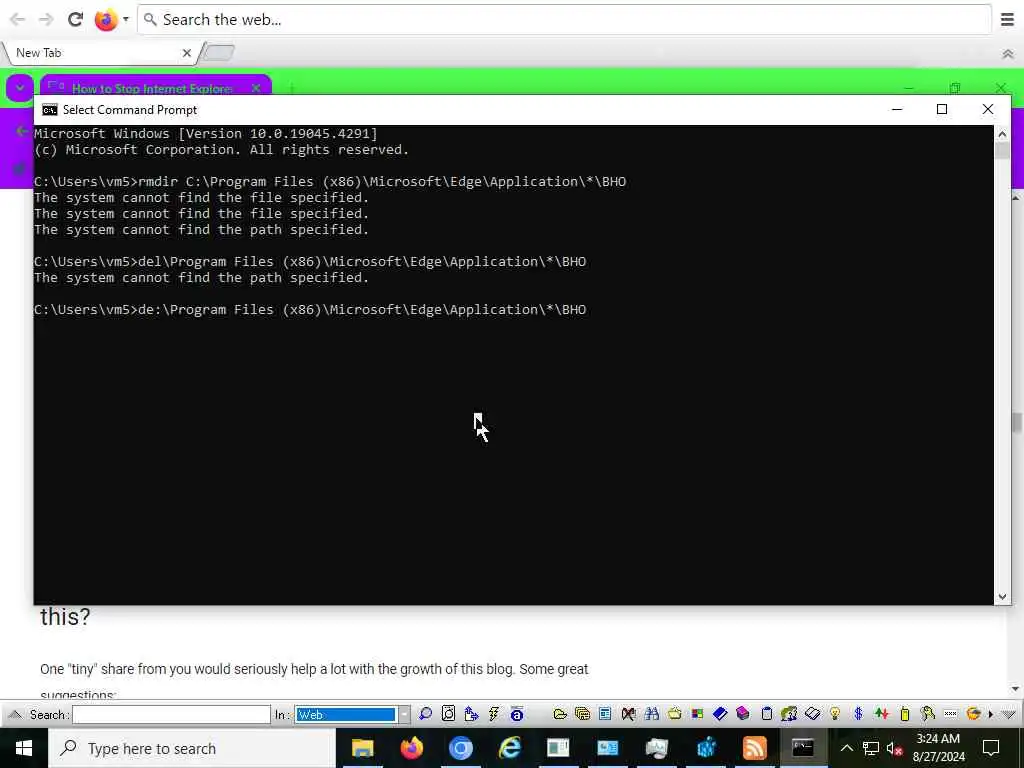This screenshot has height=768, width=1024.
Task: Open File Explorer from the taskbar
Action: pyautogui.click(x=362, y=748)
